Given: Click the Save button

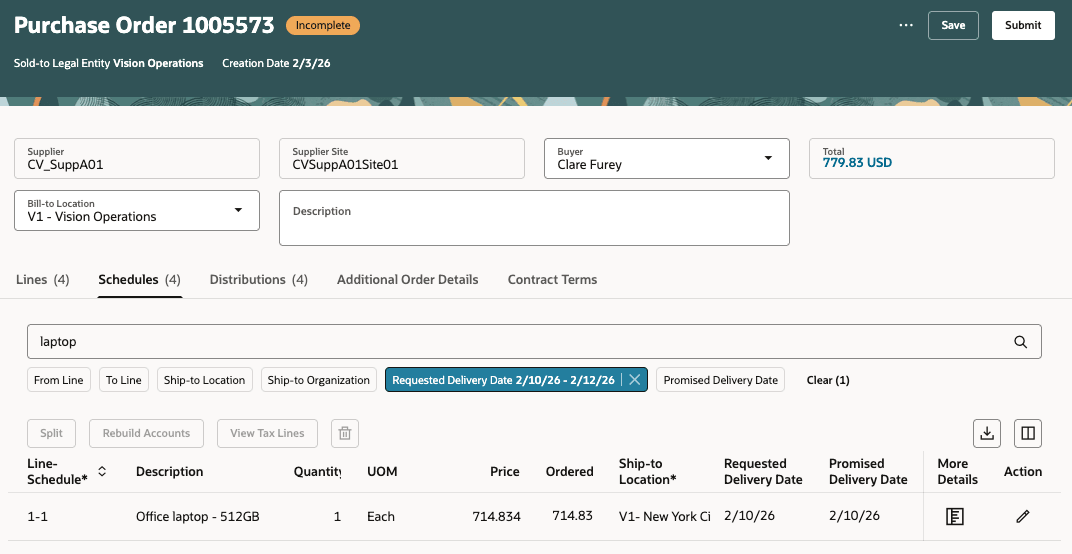Looking at the screenshot, I should 953,25.
